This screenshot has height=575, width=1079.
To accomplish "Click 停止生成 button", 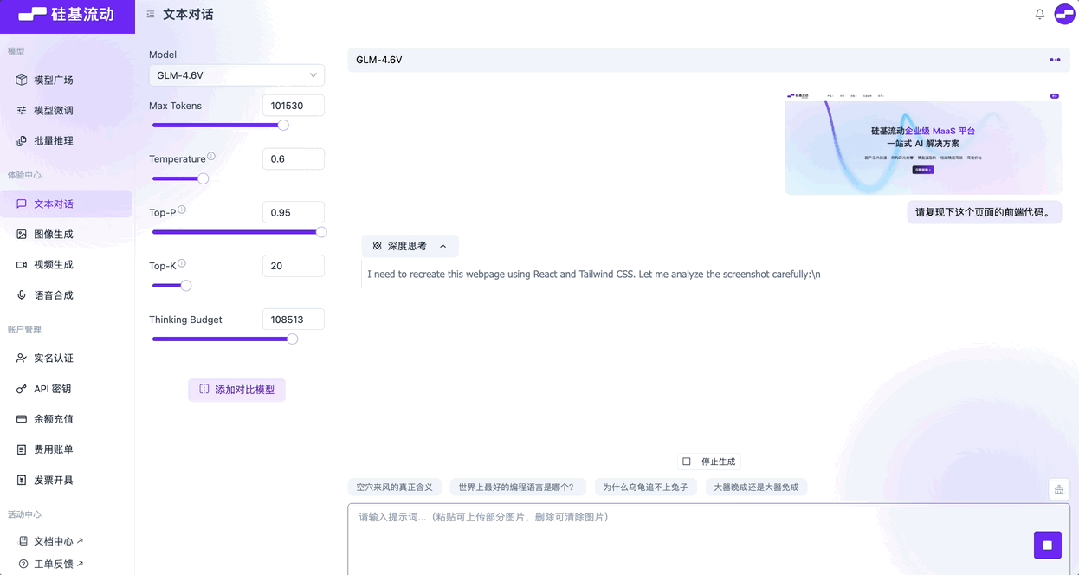I will tap(709, 462).
